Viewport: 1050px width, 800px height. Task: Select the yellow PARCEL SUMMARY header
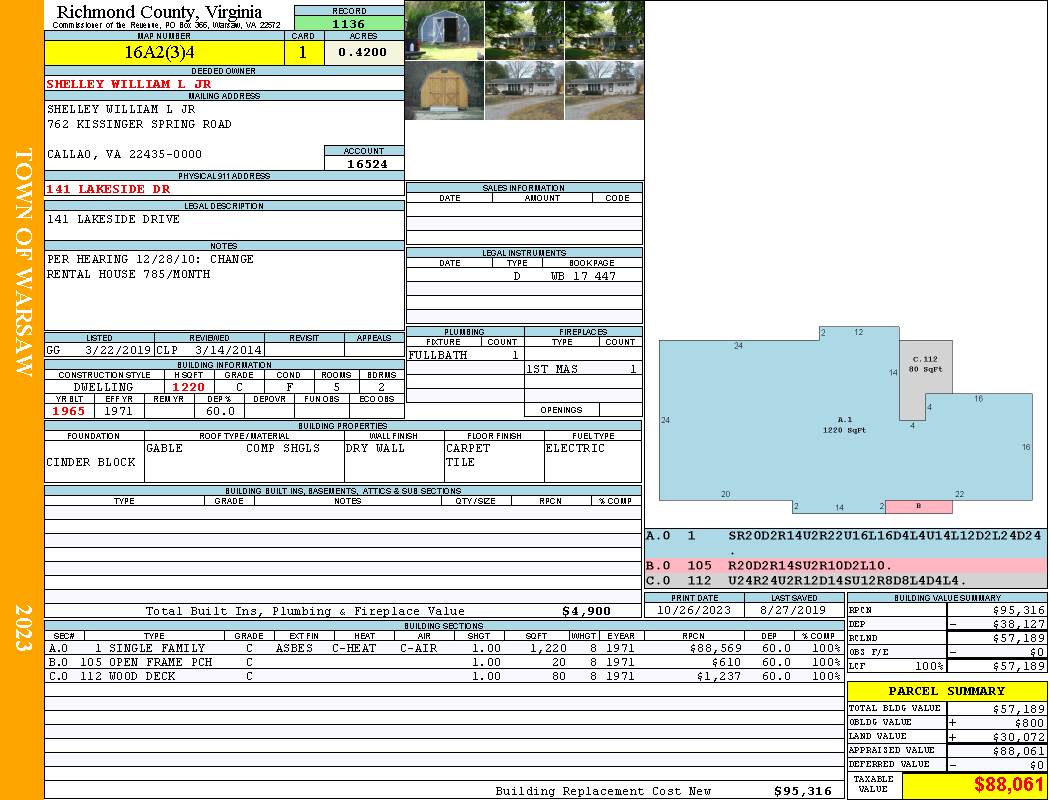click(x=946, y=691)
